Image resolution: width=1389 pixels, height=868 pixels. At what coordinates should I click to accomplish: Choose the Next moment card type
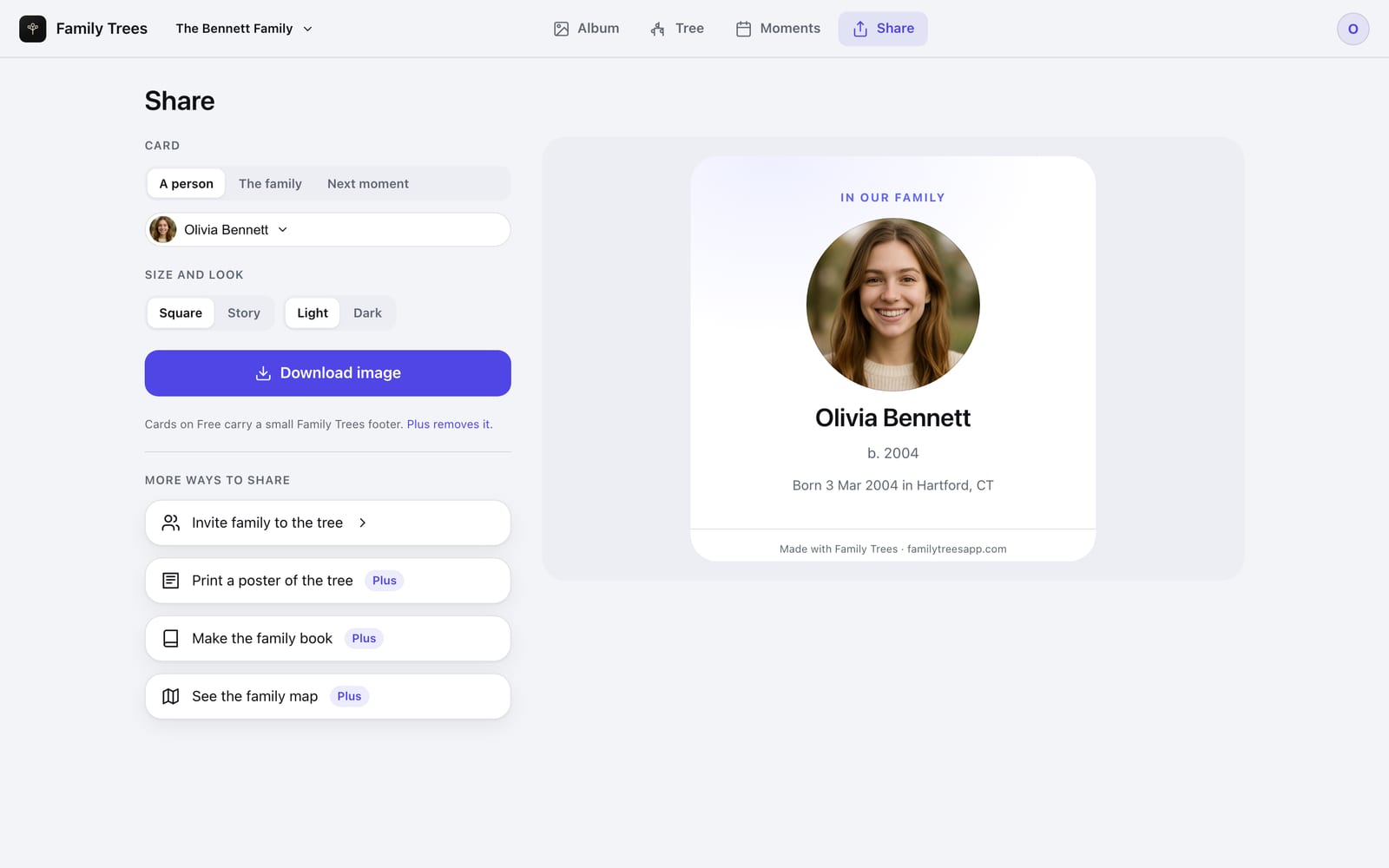tap(368, 183)
